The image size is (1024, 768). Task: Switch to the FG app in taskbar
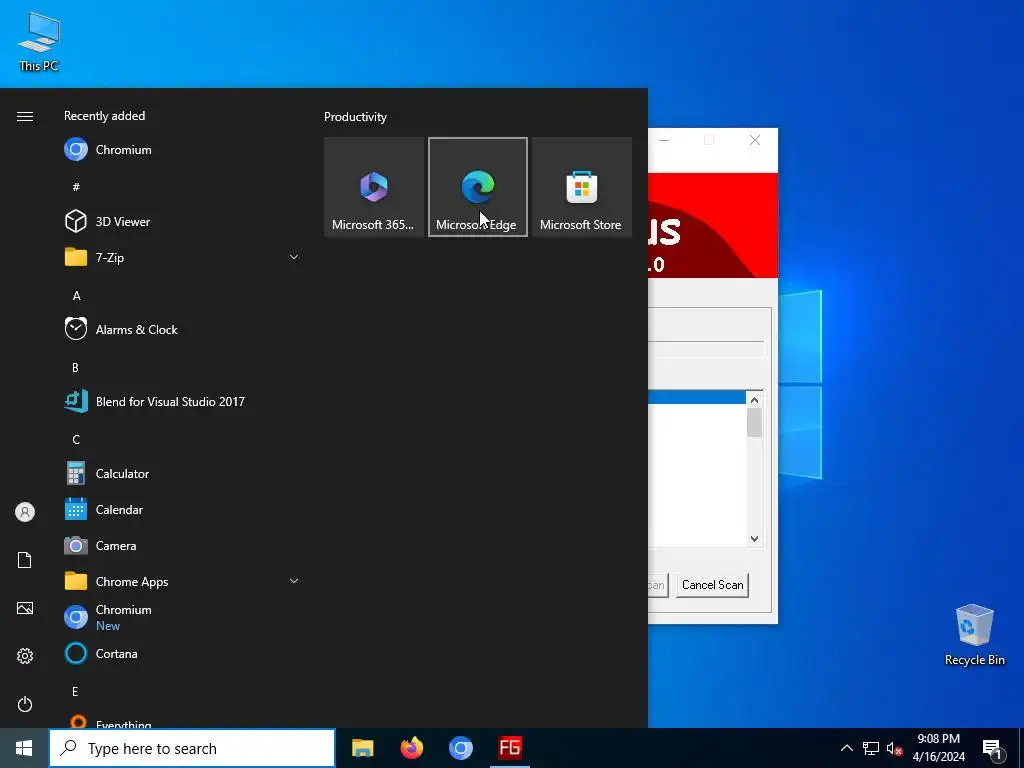click(x=509, y=748)
